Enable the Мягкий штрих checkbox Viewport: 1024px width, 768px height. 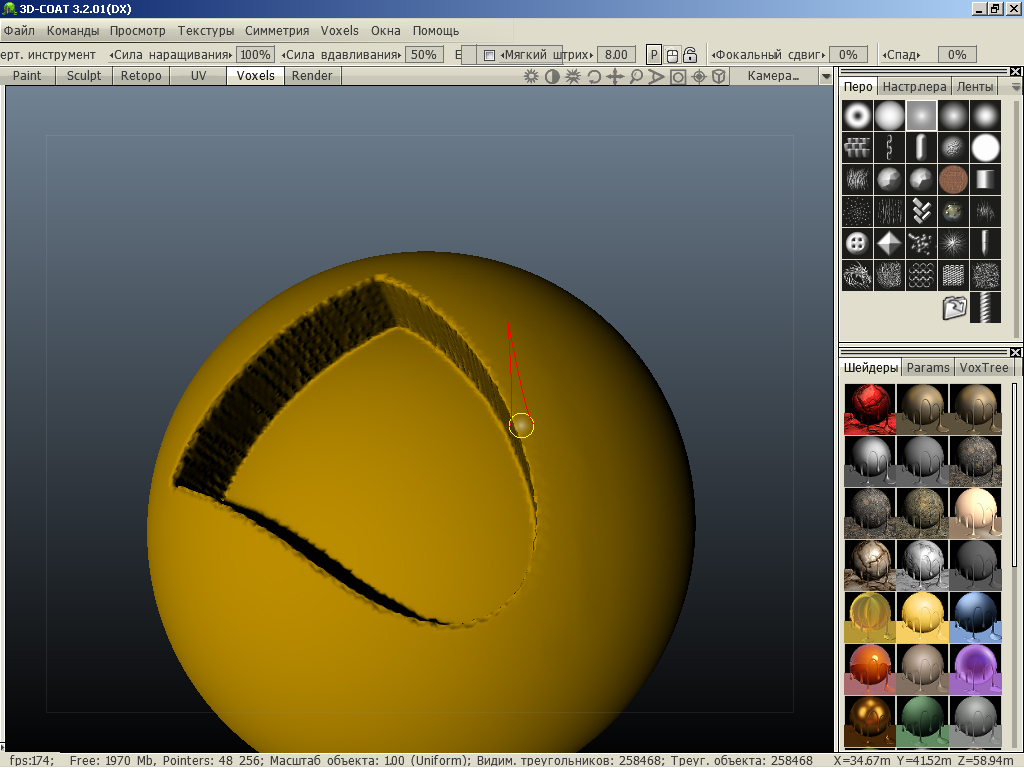point(489,55)
